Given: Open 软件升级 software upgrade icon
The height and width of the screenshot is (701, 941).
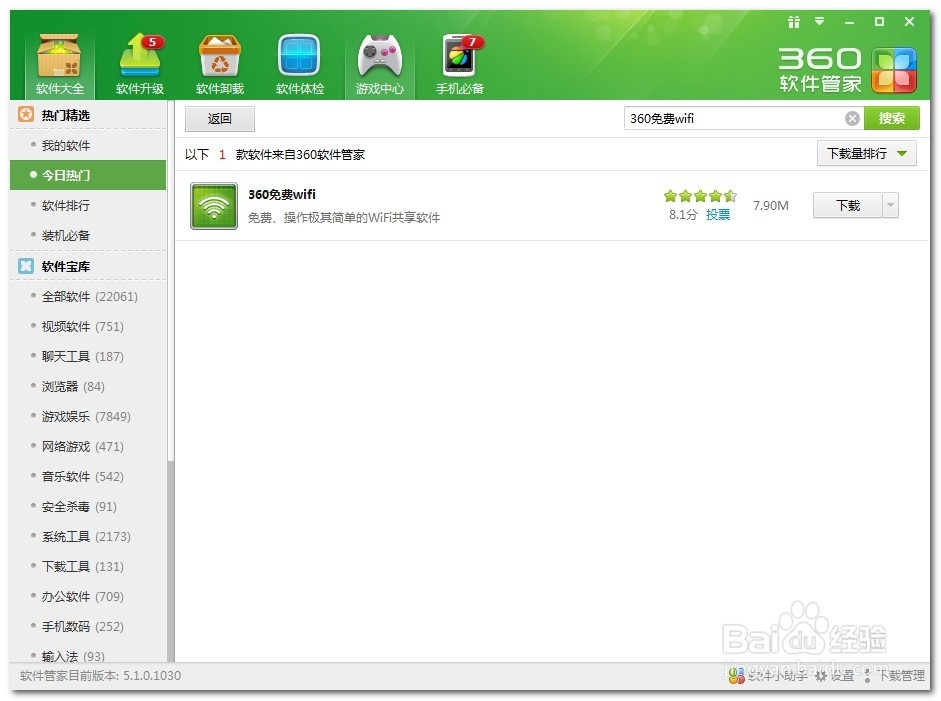Looking at the screenshot, I should [x=139, y=65].
